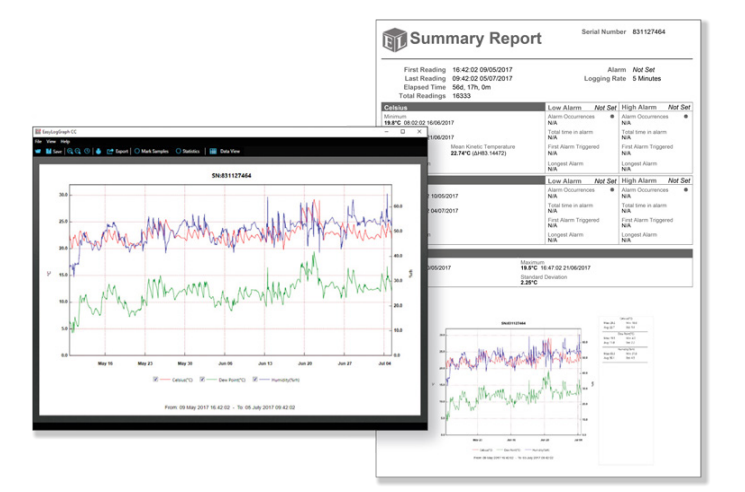This screenshot has width=745, height=492.
Task: Click the EasyLogGraph CC title bar icon
Action: 38,132
